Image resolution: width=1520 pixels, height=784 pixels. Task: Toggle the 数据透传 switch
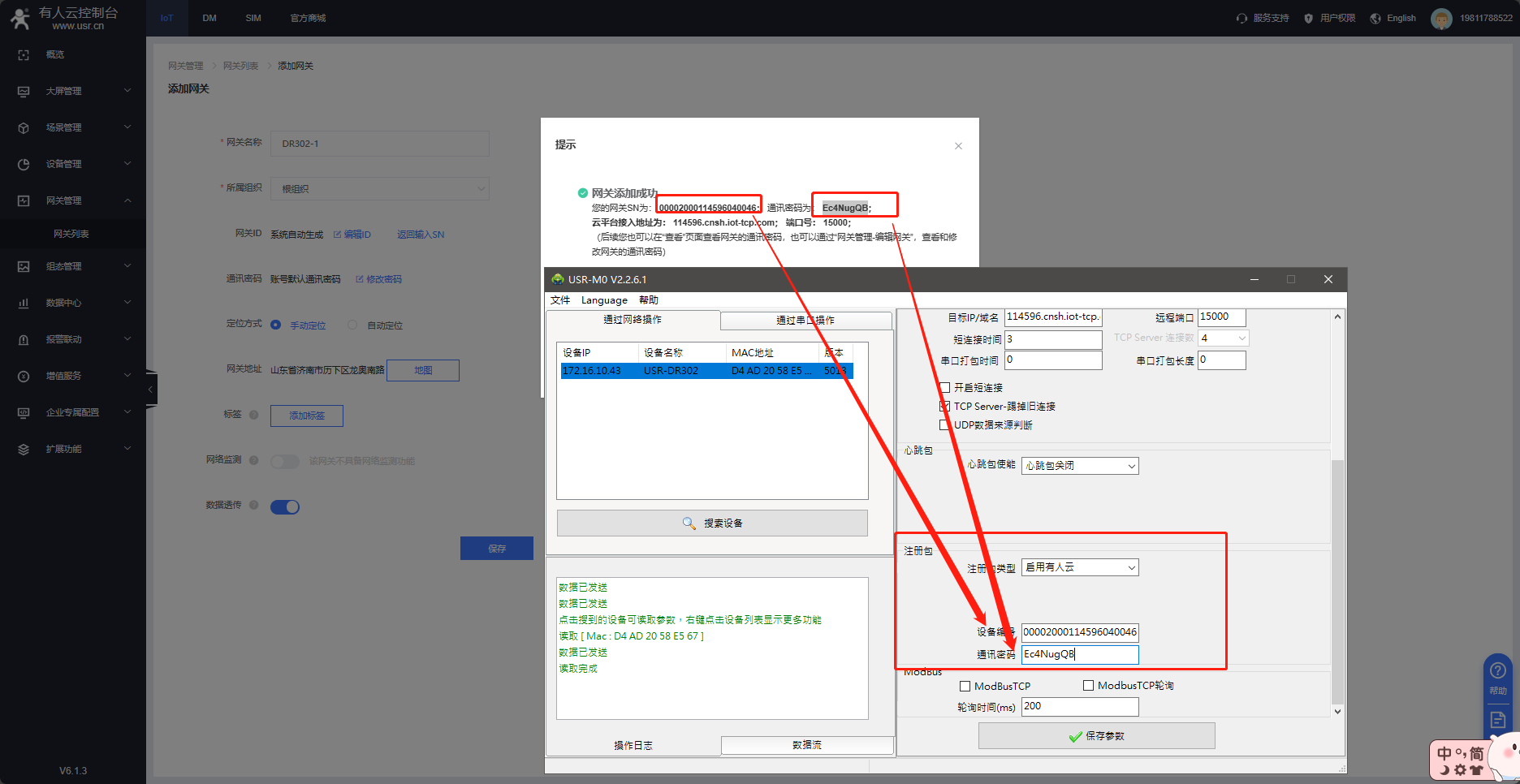click(x=285, y=507)
